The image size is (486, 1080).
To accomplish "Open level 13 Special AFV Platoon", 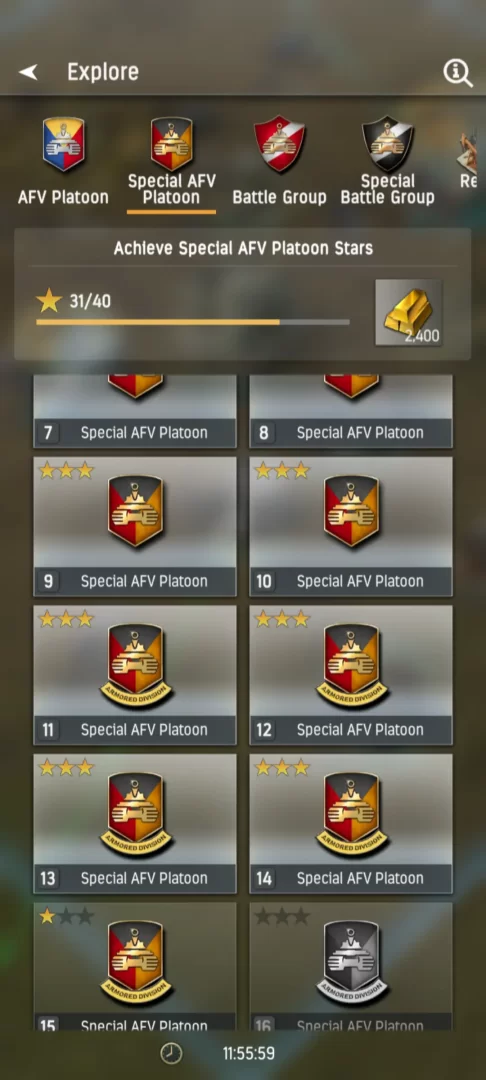I will (135, 824).
